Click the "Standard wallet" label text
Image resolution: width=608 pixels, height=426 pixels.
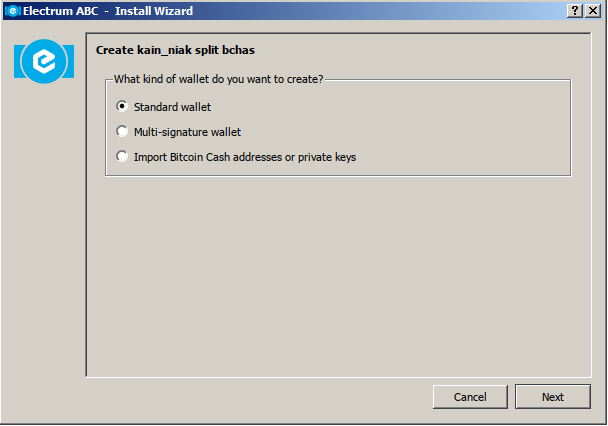(172, 107)
